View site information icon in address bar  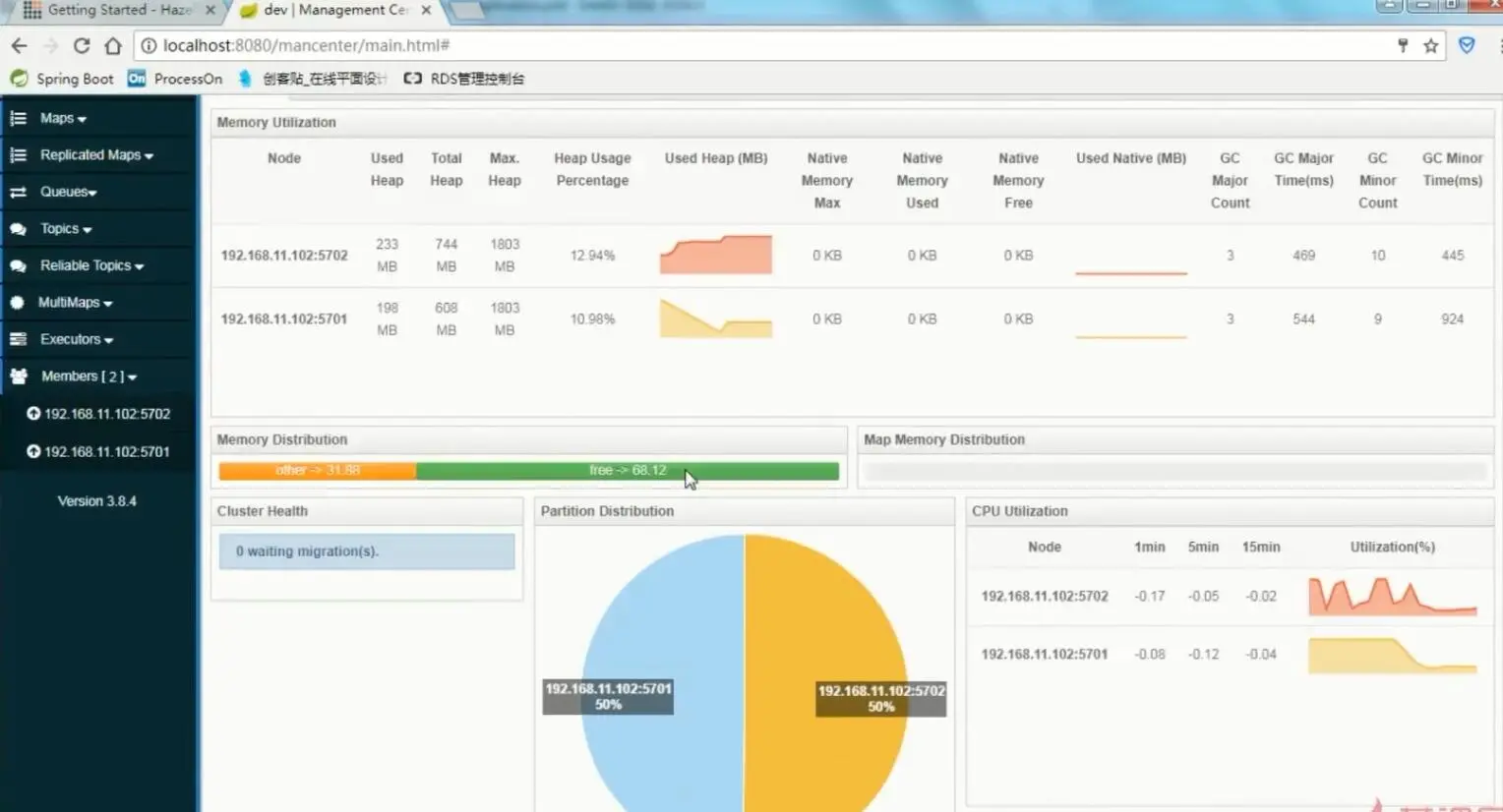click(x=149, y=45)
